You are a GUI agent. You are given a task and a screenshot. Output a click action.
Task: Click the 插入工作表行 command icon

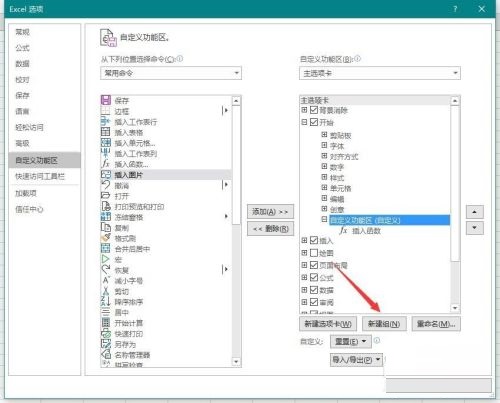point(106,121)
